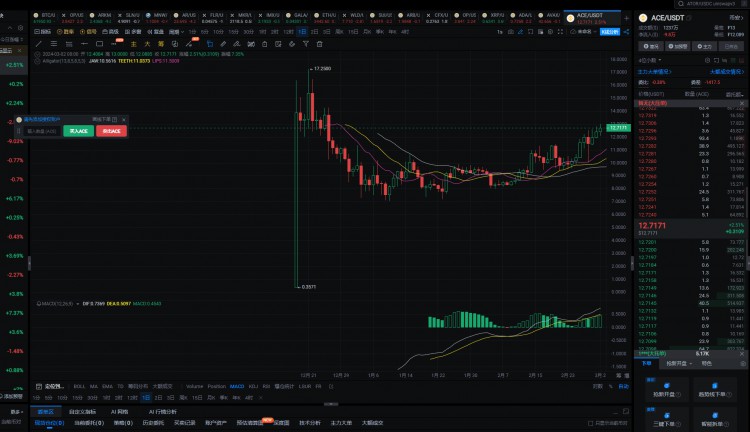Viewport: 750px width, 432px height.
Task: Open the order type dropdown in order panel
Action: (679, 364)
